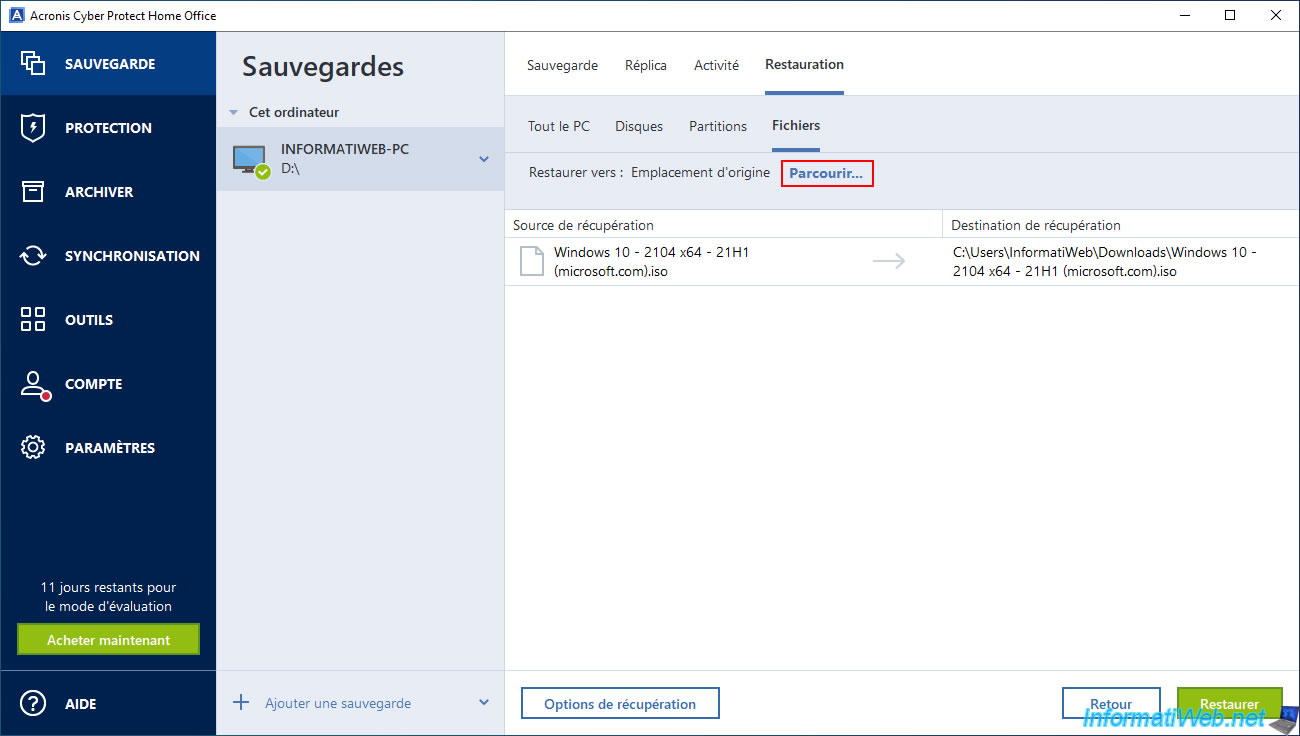The height and width of the screenshot is (736, 1300).
Task: Click the Acronis logo in title bar
Action: [x=16, y=15]
